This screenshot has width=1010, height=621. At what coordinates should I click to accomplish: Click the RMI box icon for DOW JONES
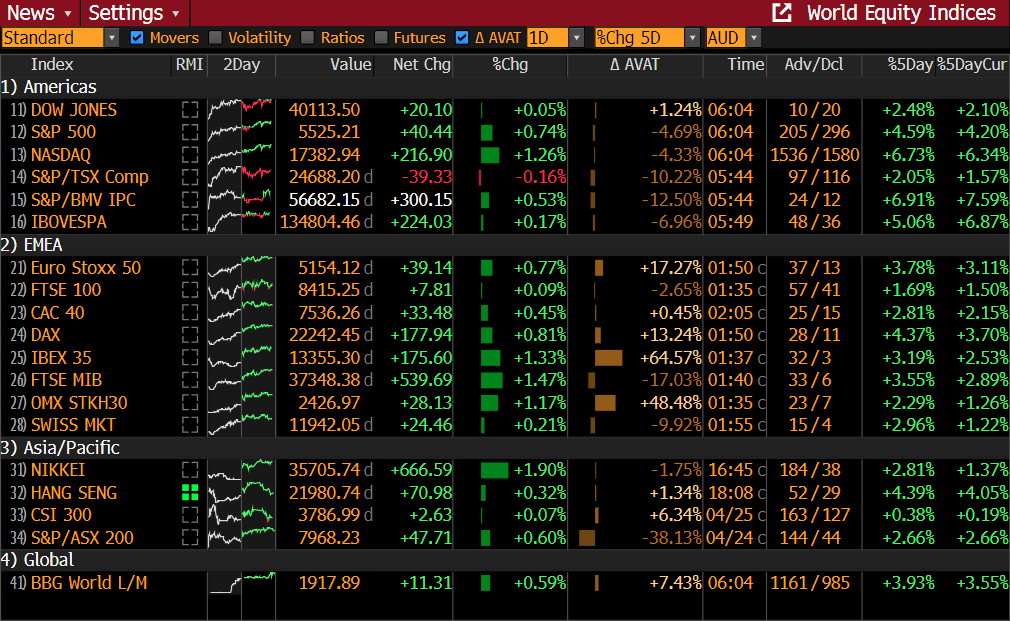[190, 110]
